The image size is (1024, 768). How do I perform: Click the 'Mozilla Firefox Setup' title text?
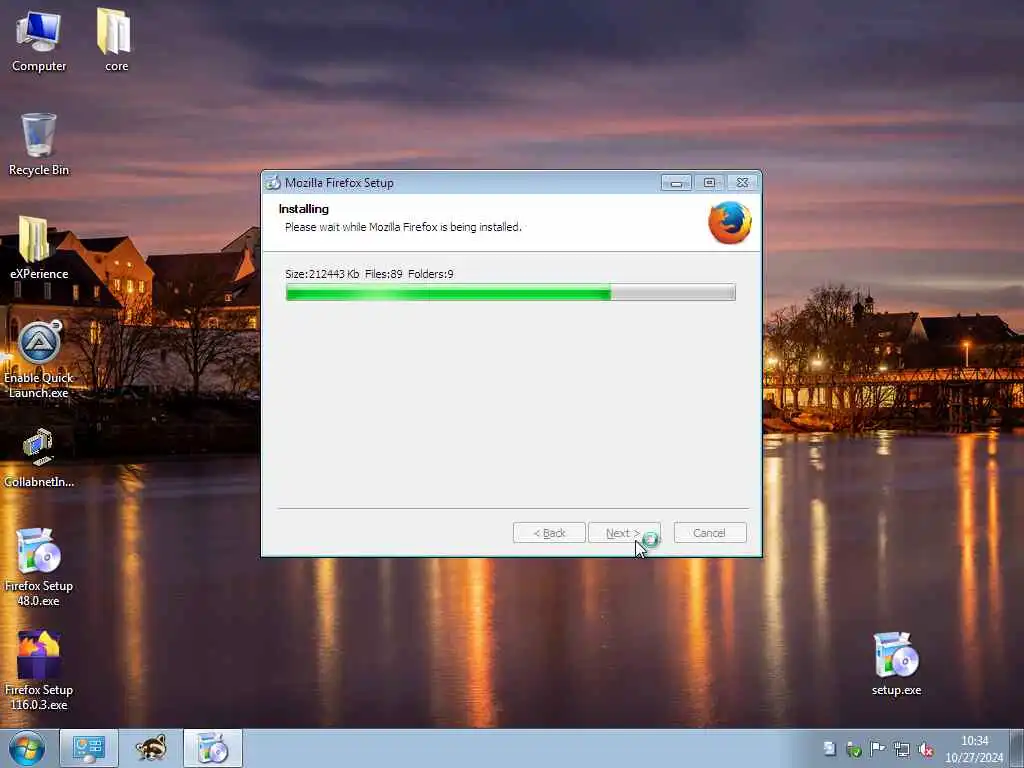click(x=339, y=183)
